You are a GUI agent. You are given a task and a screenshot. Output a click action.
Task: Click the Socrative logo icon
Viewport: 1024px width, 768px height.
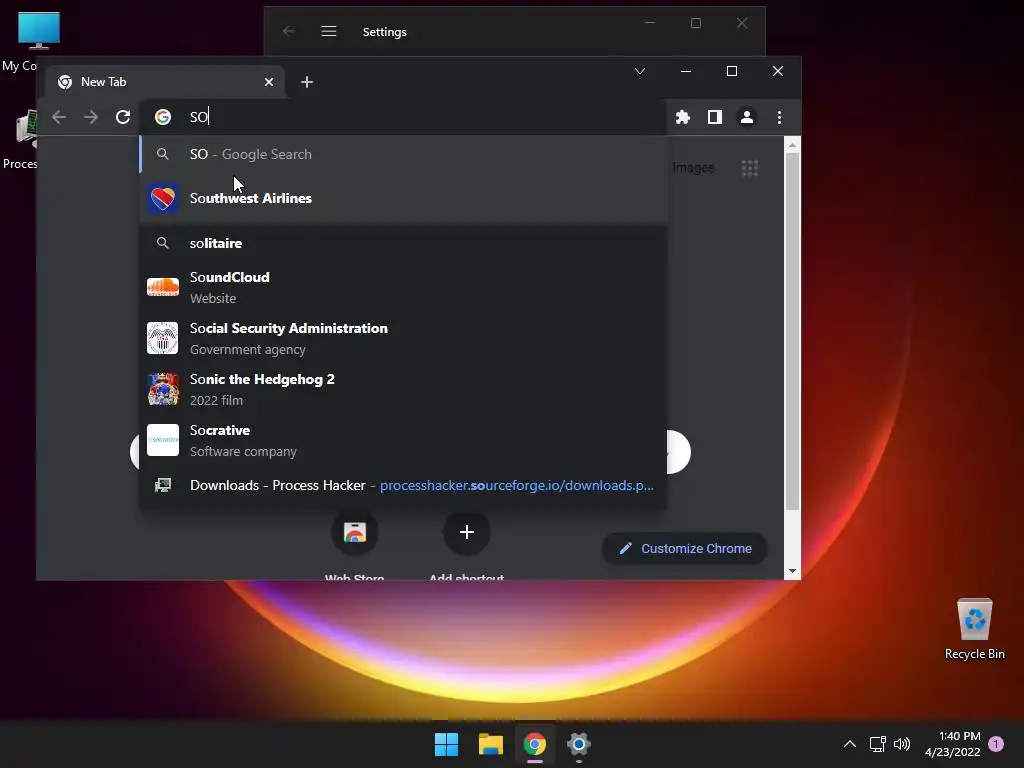tap(163, 440)
